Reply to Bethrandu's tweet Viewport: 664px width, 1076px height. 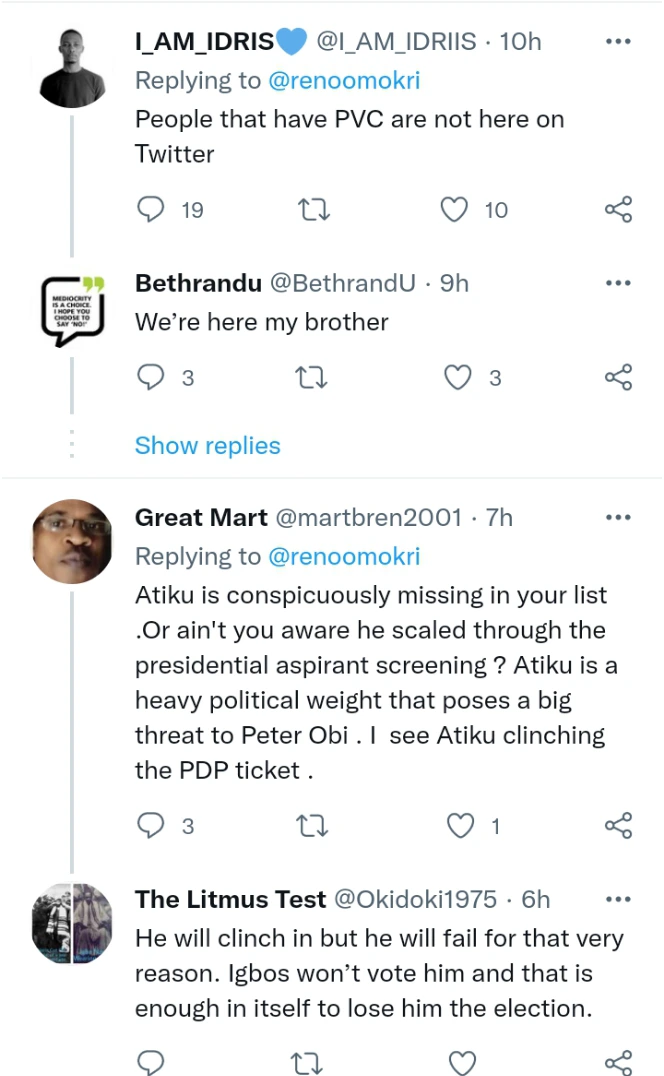(x=150, y=377)
